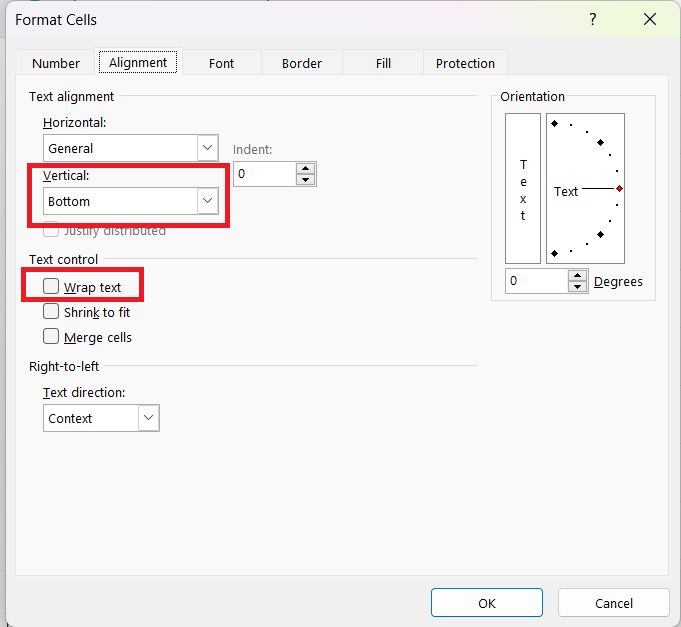Confirm with the OK button

pos(487,603)
